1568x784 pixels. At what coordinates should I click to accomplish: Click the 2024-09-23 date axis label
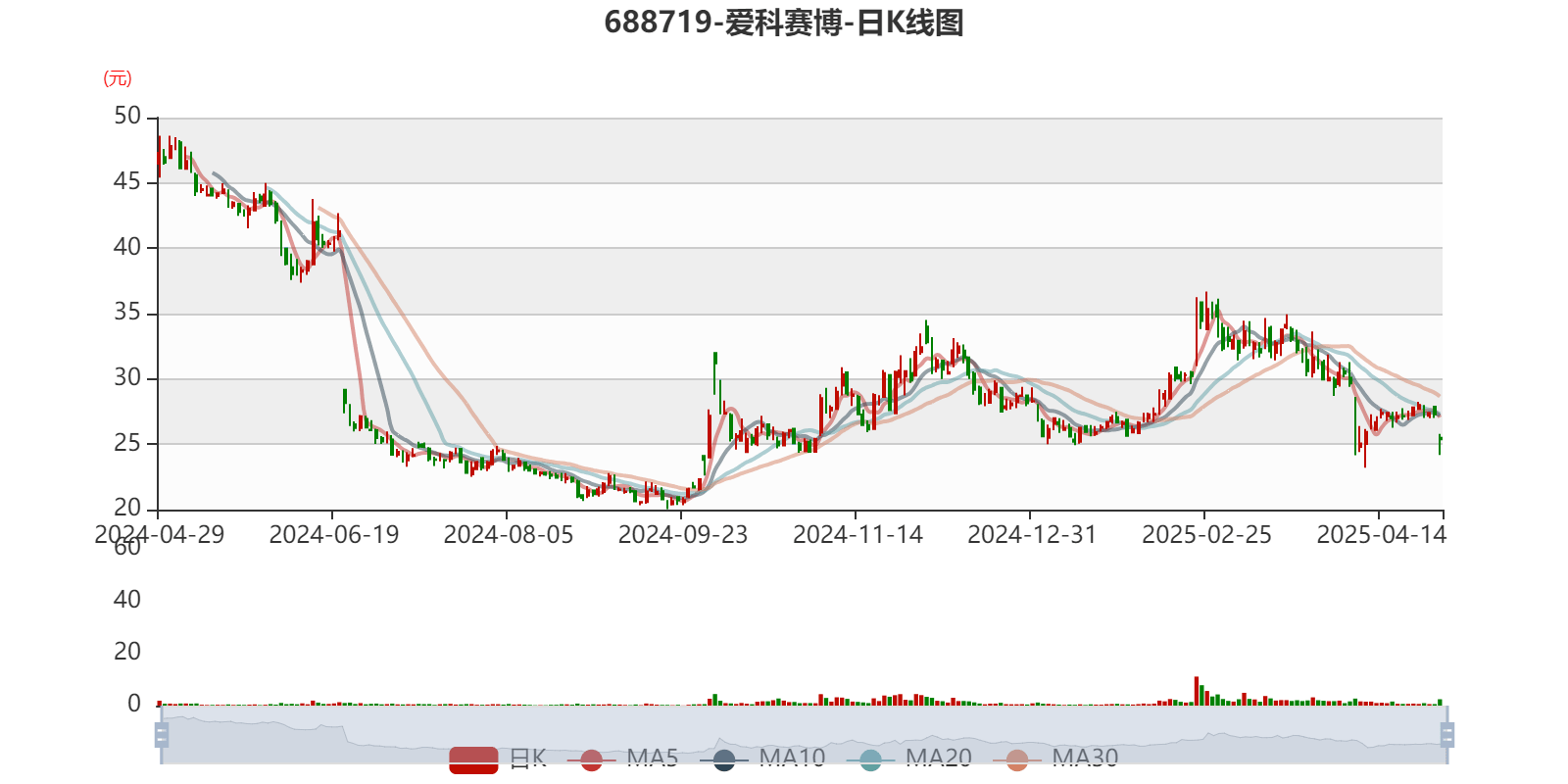pos(682,534)
